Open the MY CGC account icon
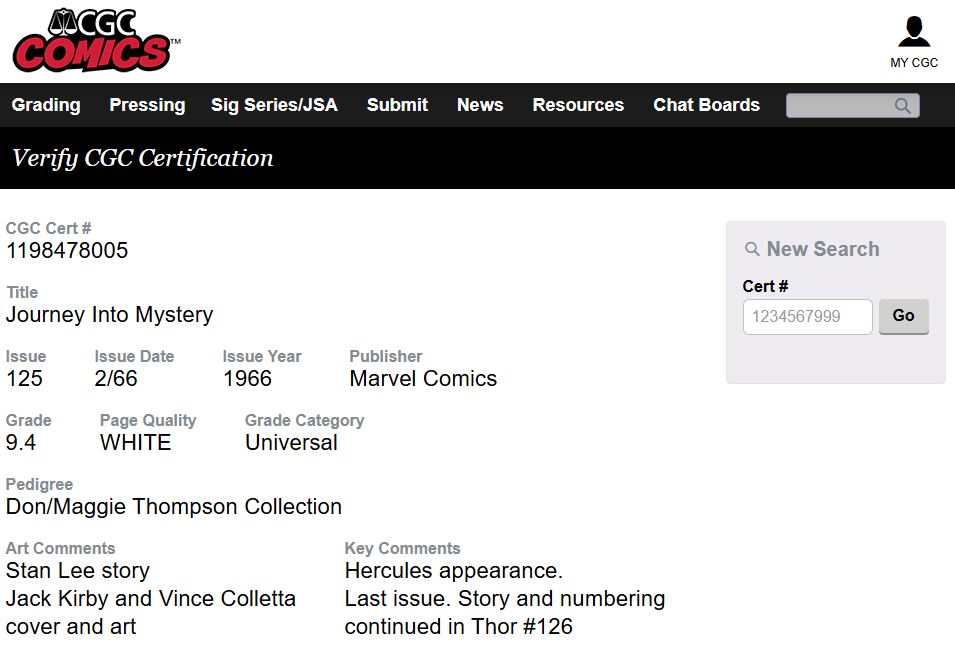The height and width of the screenshot is (650, 955). (x=914, y=32)
